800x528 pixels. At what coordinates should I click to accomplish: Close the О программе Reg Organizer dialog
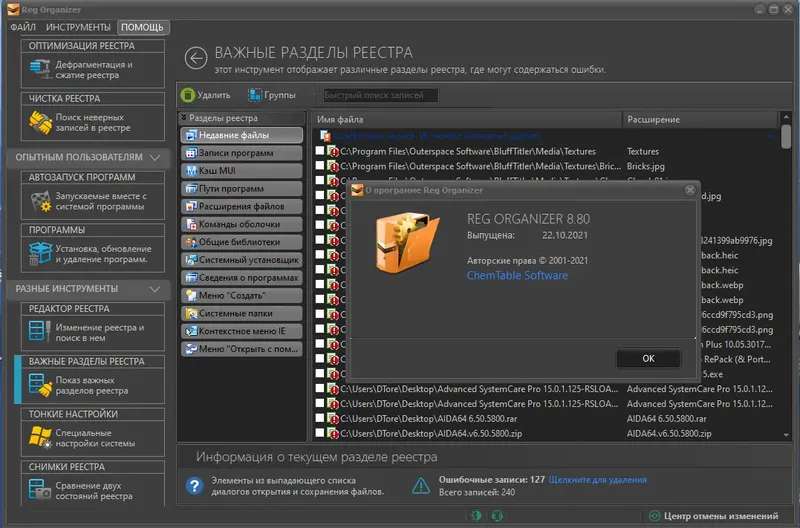(x=690, y=190)
